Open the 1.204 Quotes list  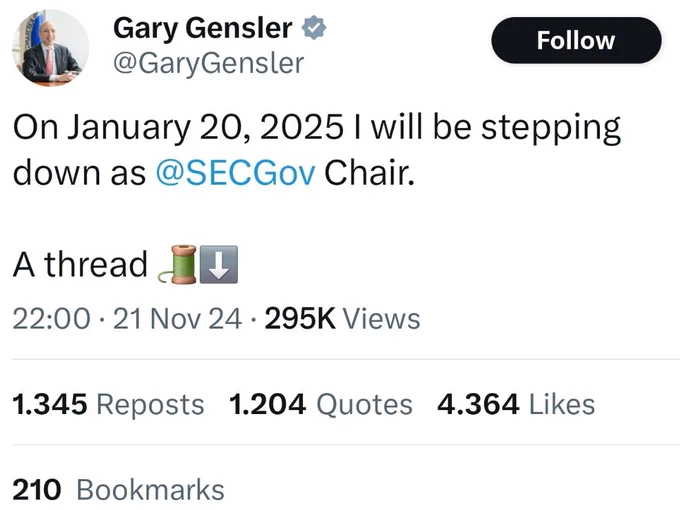pos(320,405)
